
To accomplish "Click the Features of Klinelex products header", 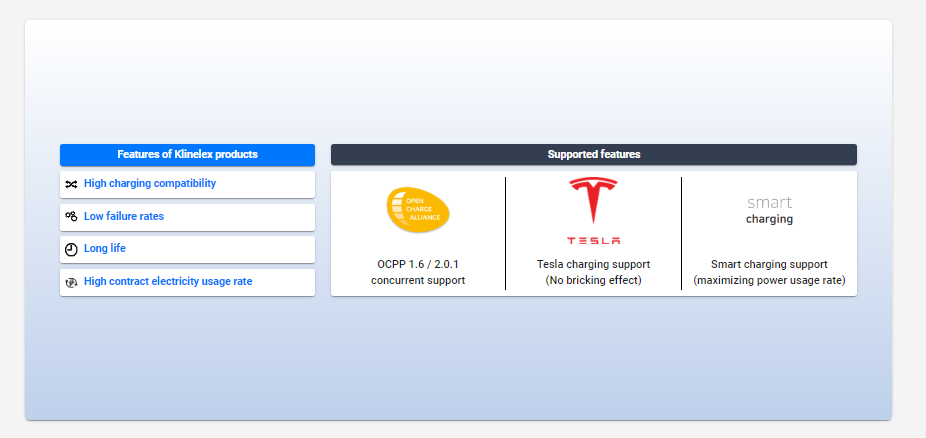I will (187, 155).
